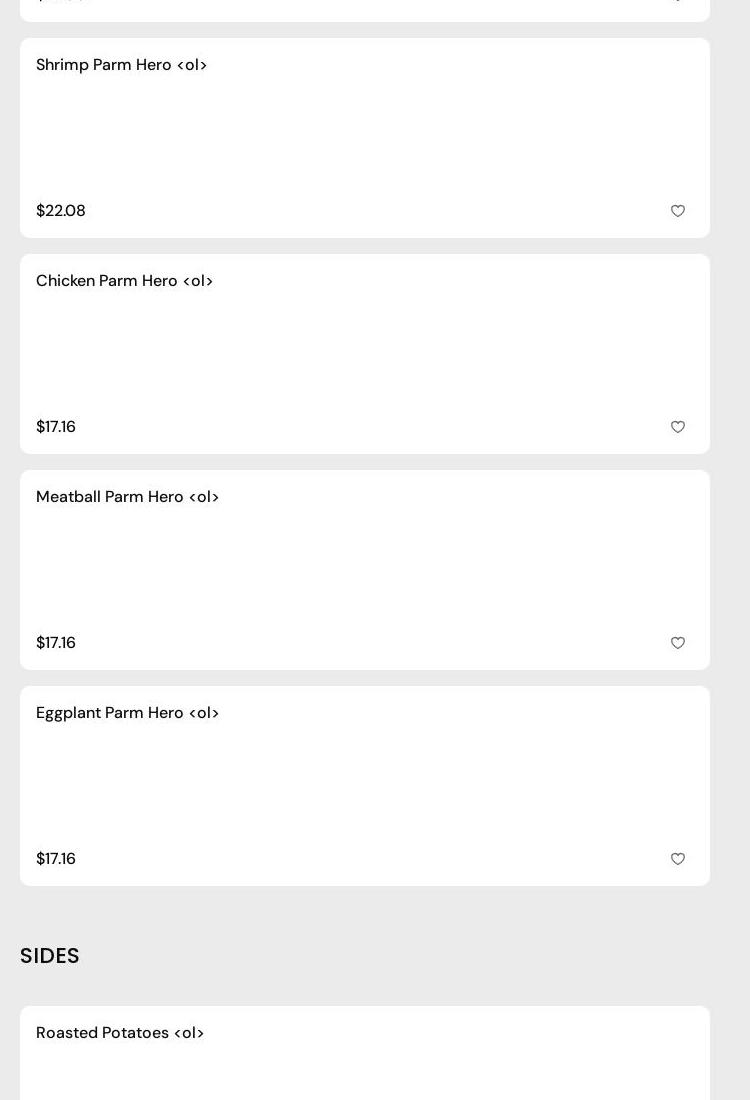
Task: Click blank middle of Shrimp Parm Hero card
Action: coord(365,138)
